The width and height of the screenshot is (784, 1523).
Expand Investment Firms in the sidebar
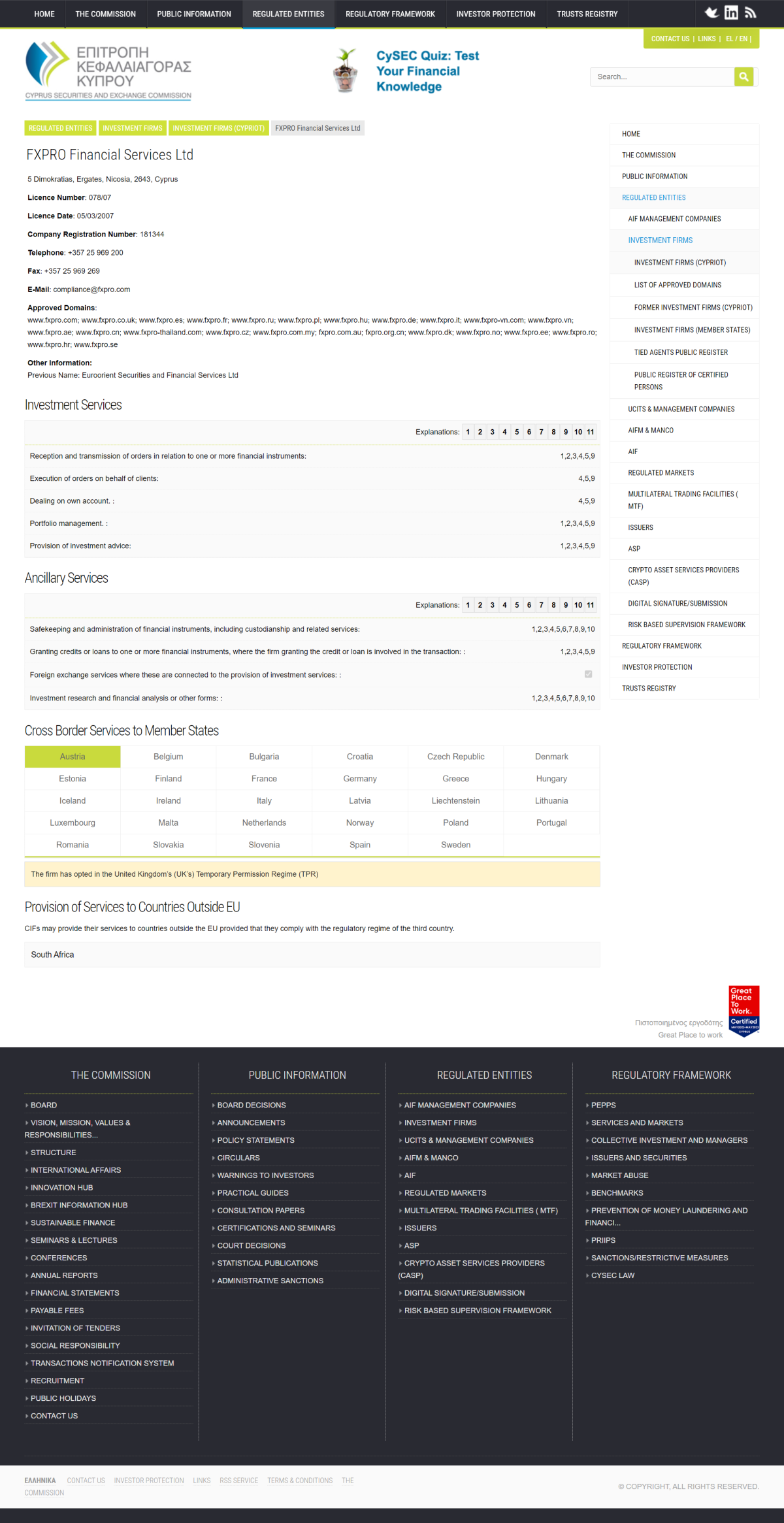click(x=660, y=240)
